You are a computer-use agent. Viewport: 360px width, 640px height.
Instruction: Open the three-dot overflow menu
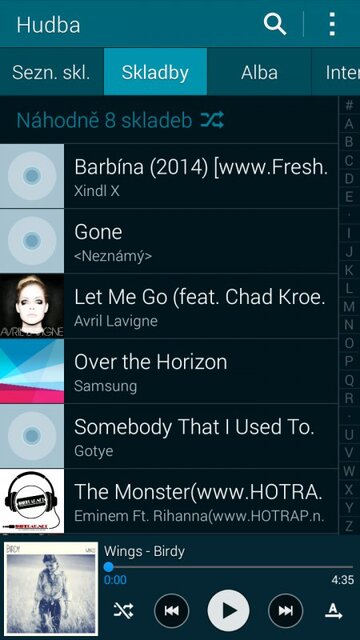[332, 24]
